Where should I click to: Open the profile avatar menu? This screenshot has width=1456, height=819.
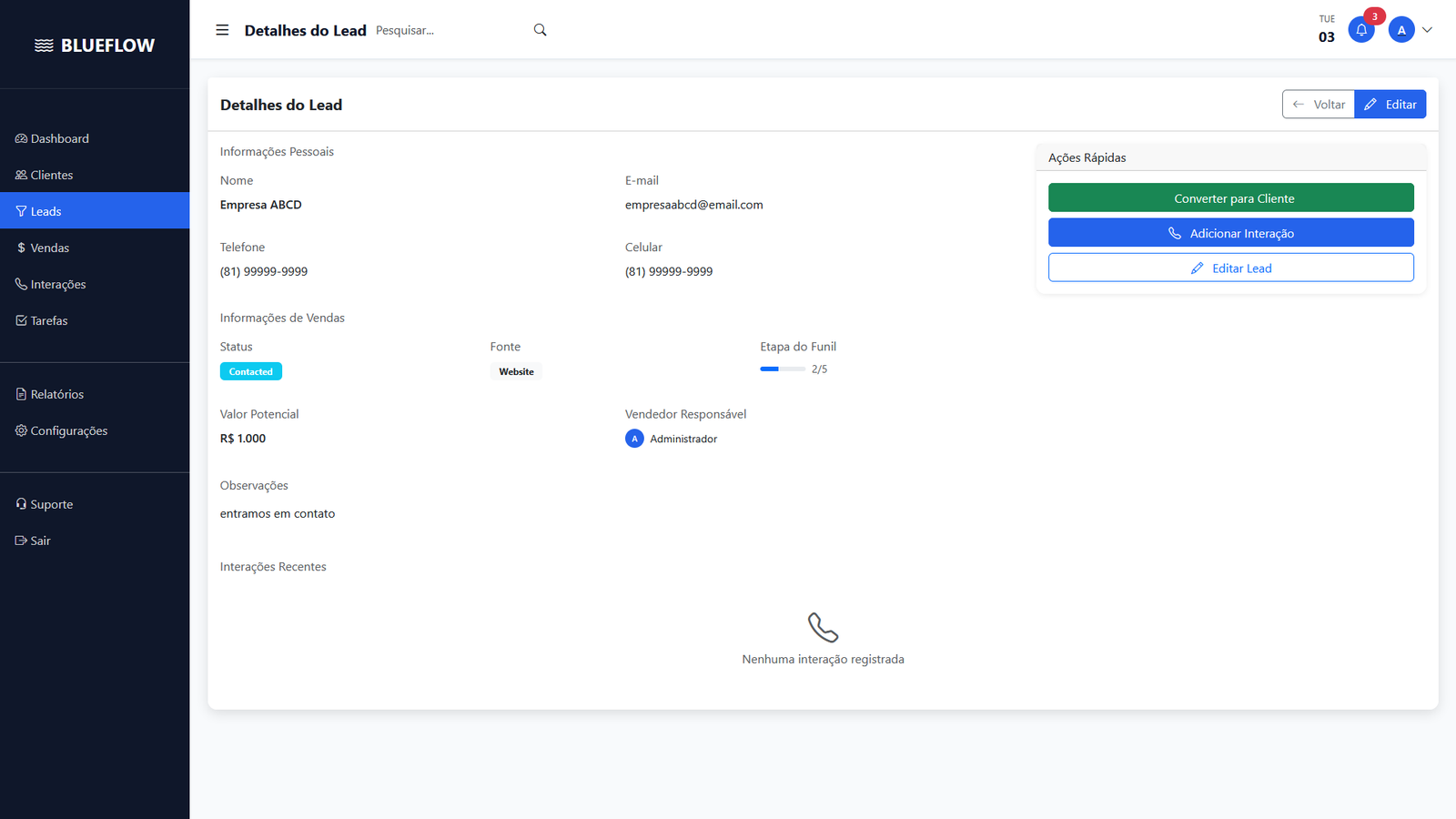point(1400,29)
